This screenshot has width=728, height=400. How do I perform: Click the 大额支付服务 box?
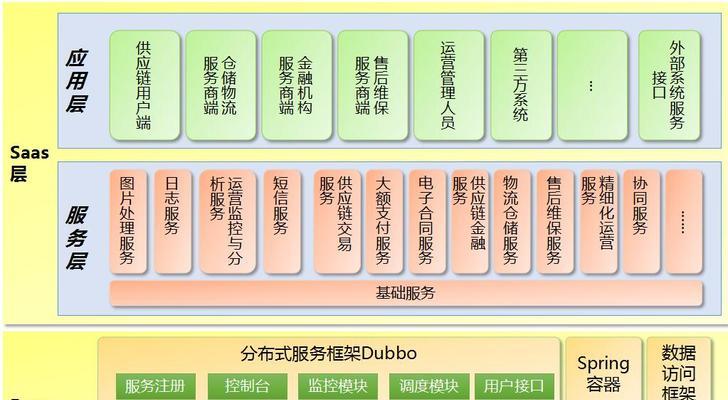[x=384, y=222]
